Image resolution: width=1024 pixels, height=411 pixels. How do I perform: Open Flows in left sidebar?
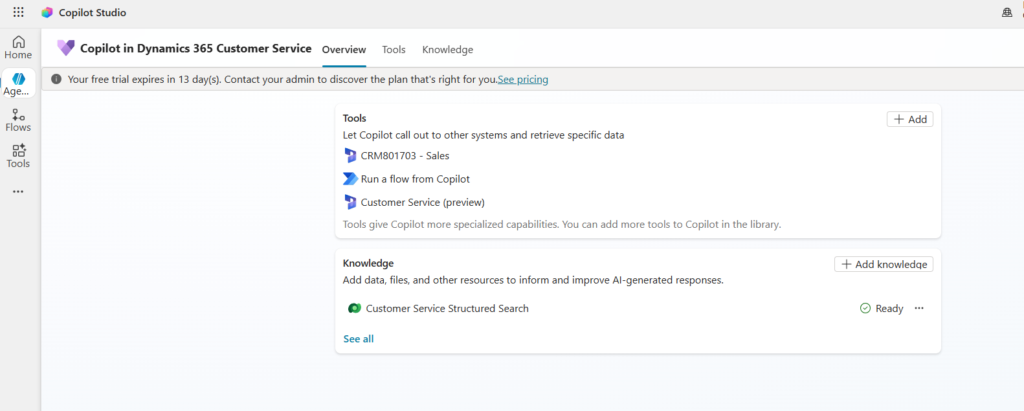tap(18, 120)
